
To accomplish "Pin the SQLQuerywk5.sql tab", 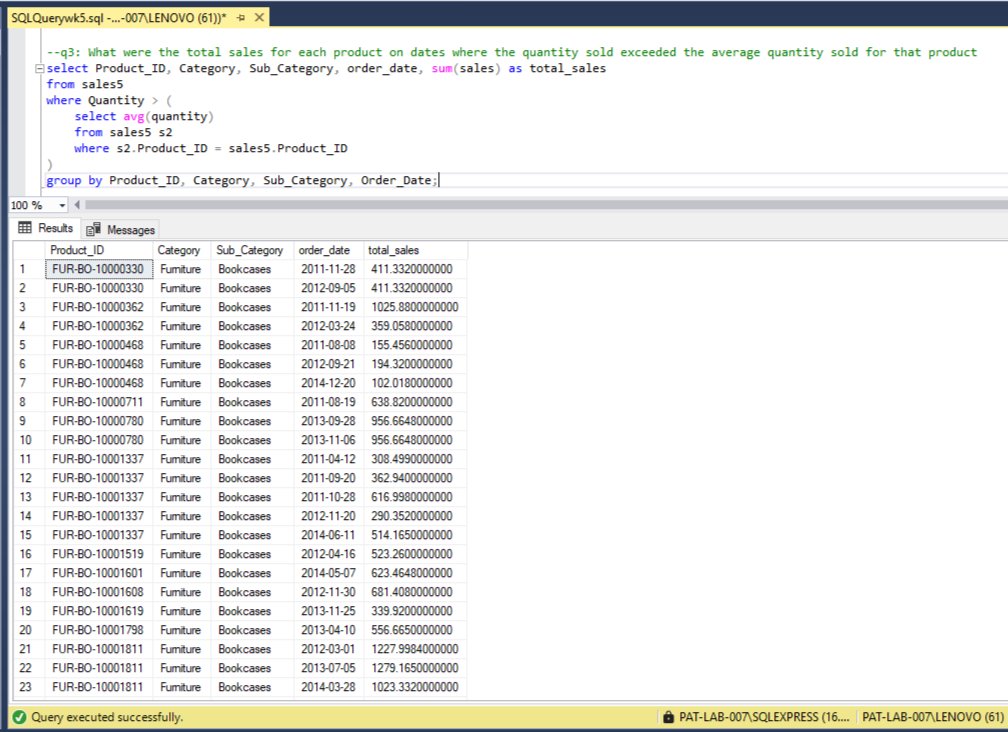I will pos(241,18).
